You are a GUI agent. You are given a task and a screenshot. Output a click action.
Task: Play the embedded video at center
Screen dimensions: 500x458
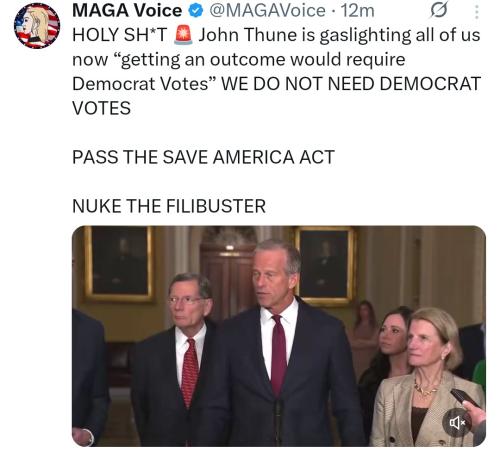pyautogui.click(x=279, y=336)
